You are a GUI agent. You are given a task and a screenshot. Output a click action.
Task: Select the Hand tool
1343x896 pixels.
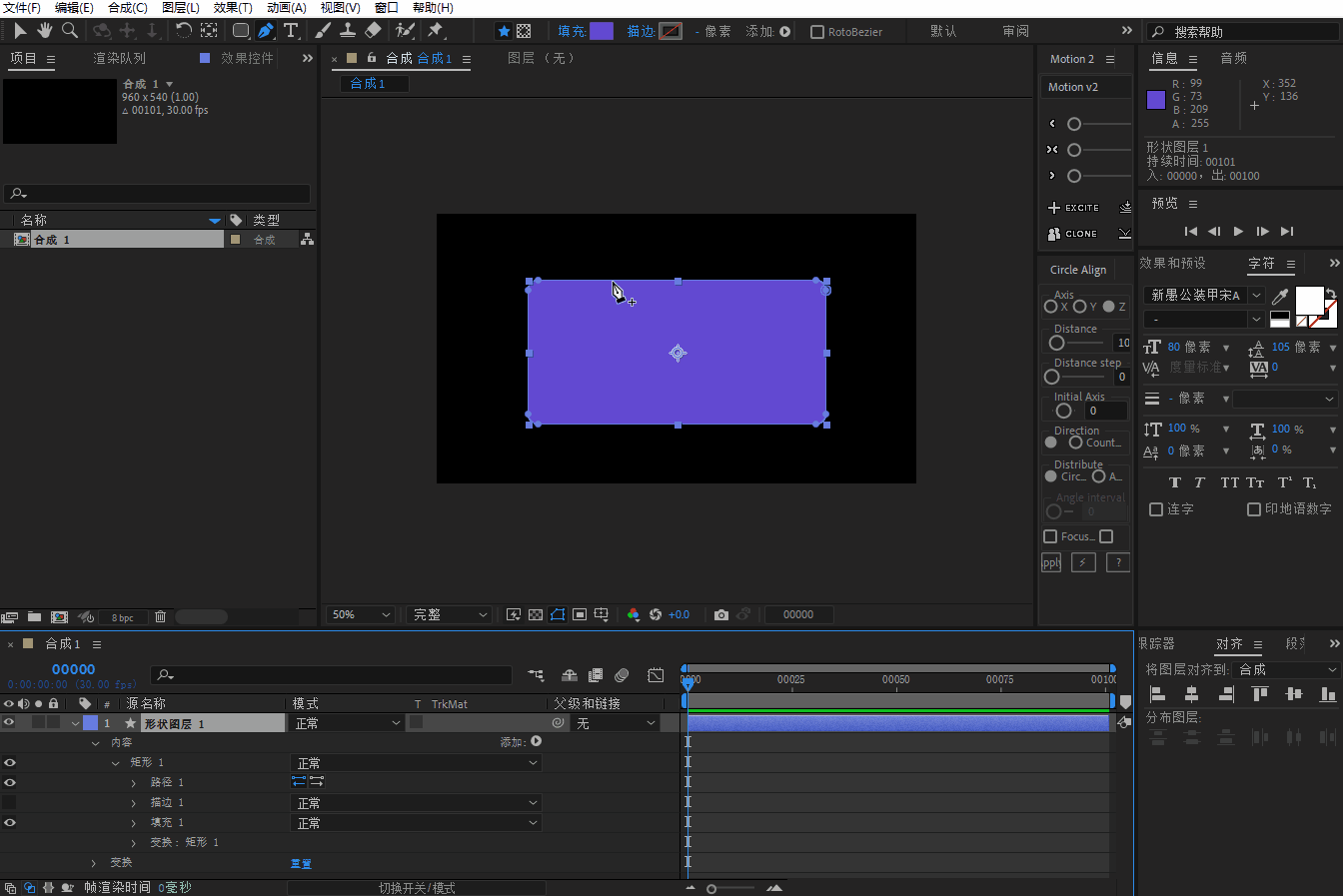point(45,31)
